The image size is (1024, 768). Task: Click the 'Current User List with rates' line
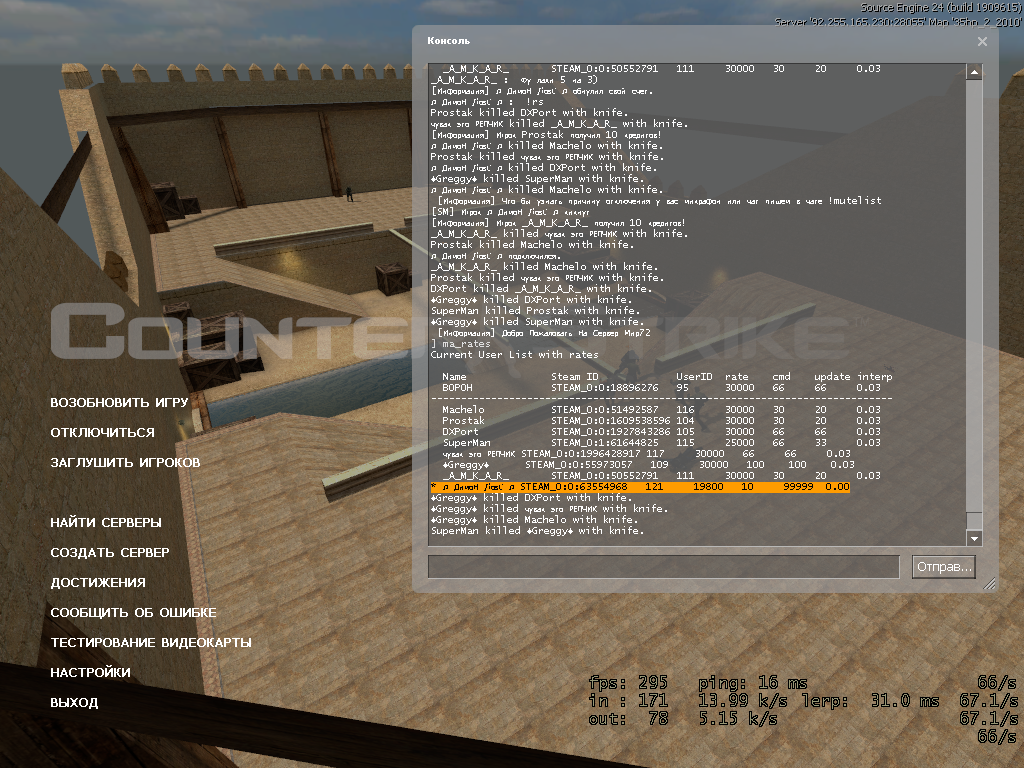(514, 355)
